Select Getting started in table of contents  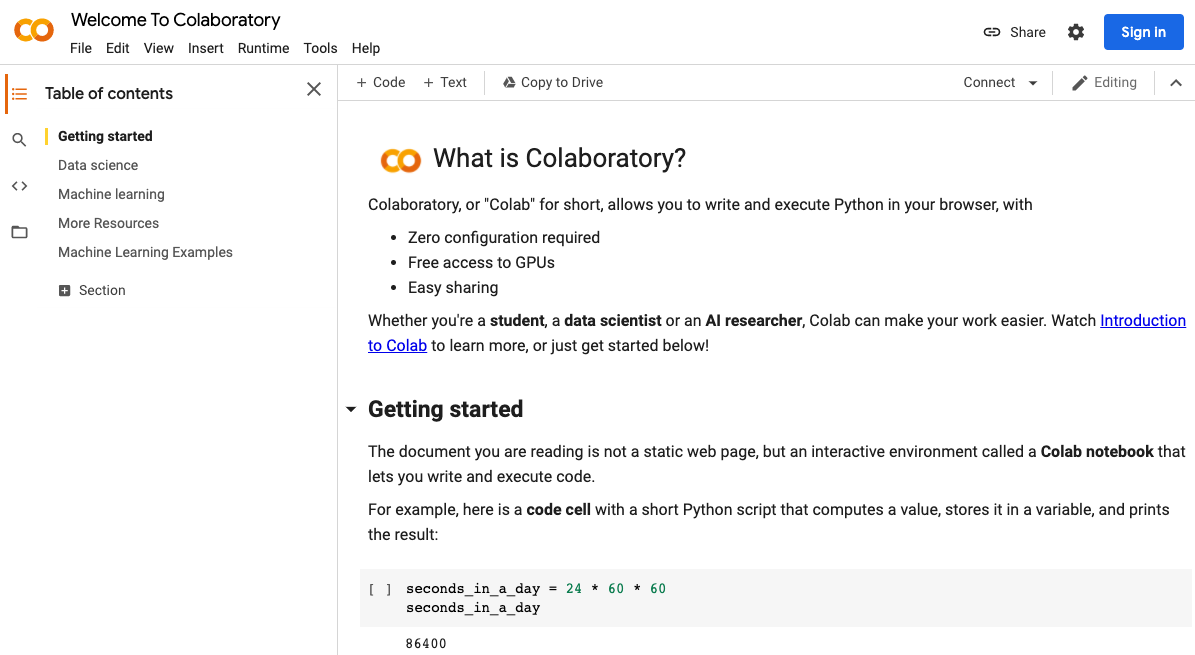[105, 136]
